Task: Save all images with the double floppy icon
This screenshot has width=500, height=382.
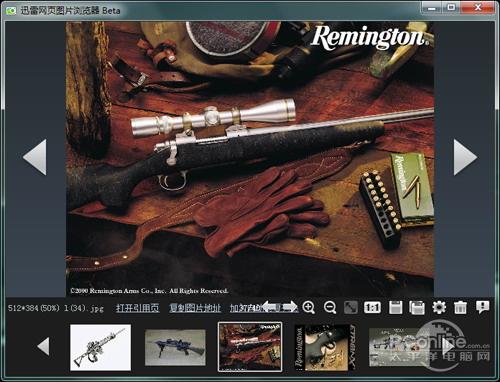Action: coord(417,307)
